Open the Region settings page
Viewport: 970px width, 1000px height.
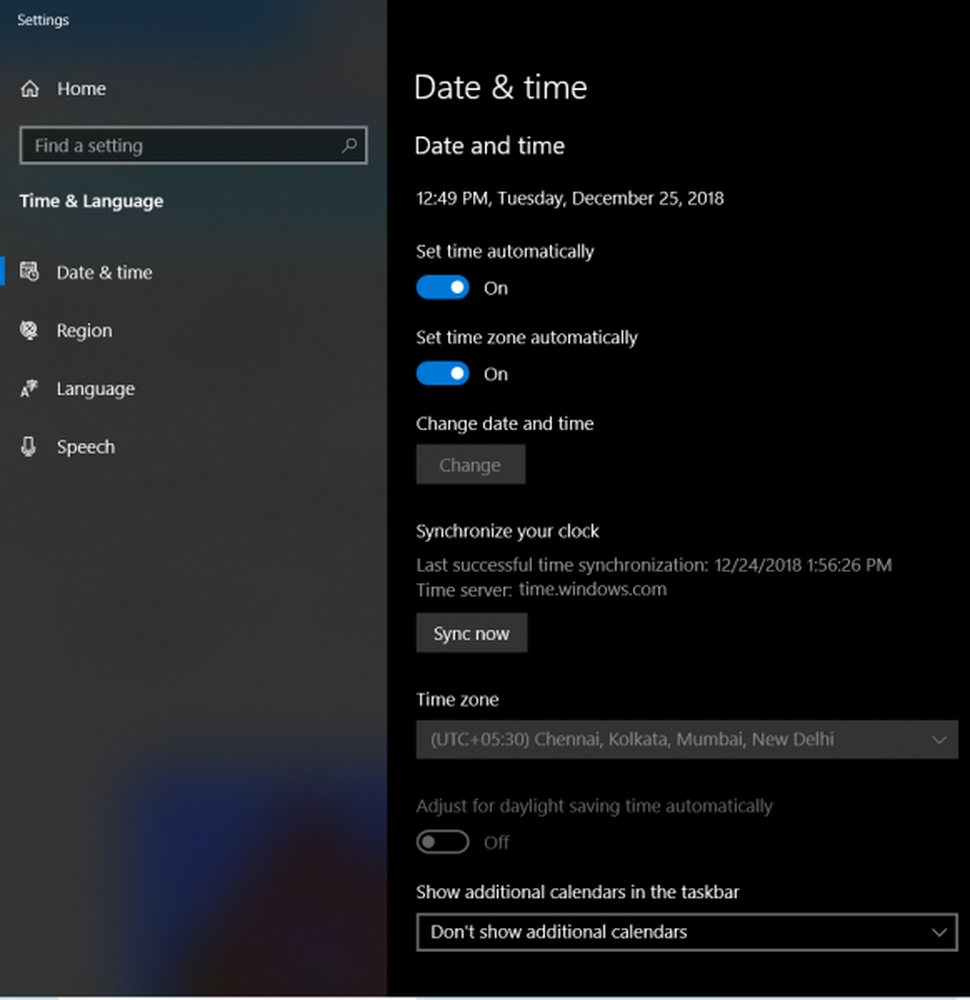pos(84,331)
